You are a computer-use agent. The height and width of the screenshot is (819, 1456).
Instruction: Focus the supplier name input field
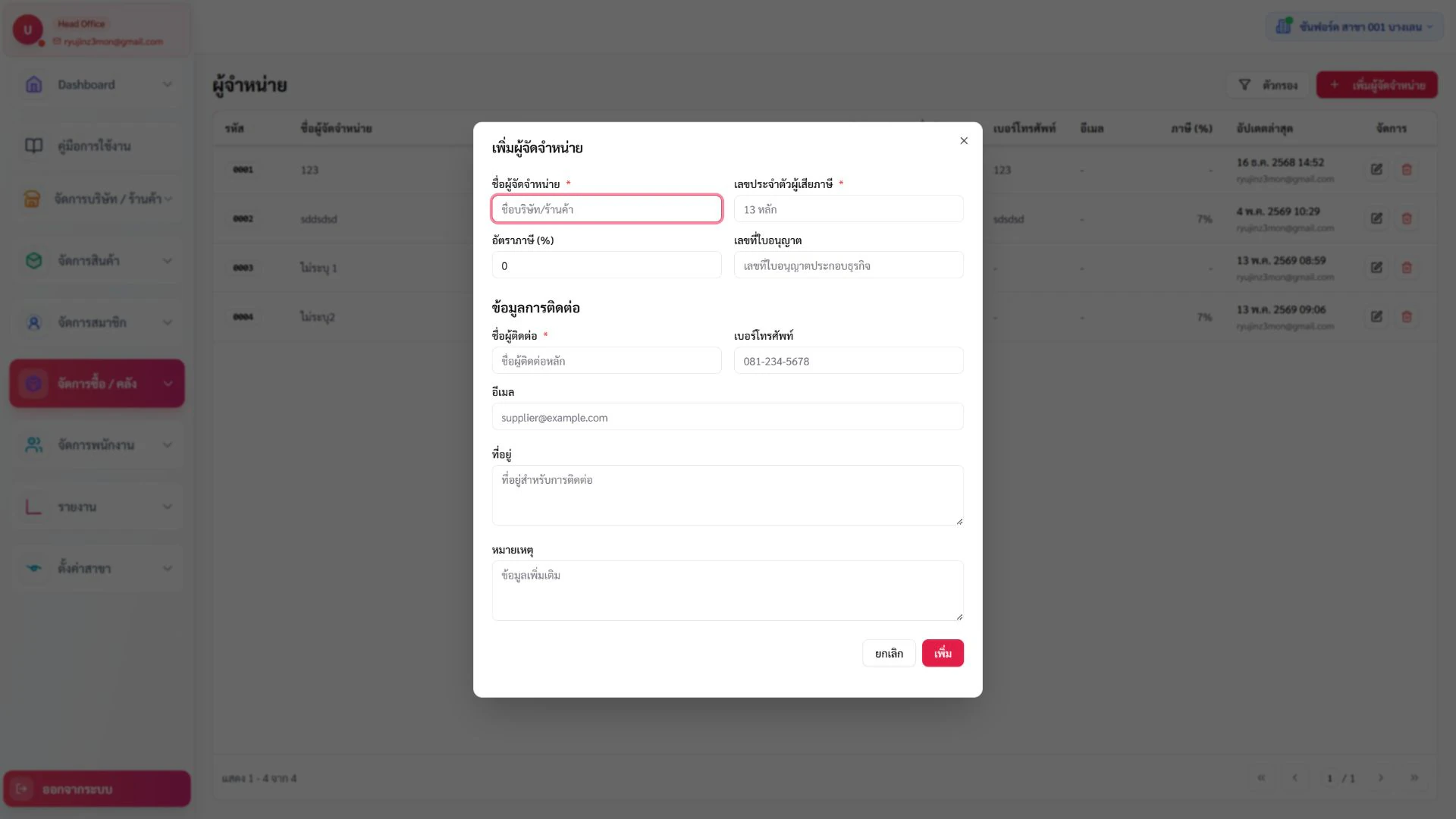click(x=607, y=209)
